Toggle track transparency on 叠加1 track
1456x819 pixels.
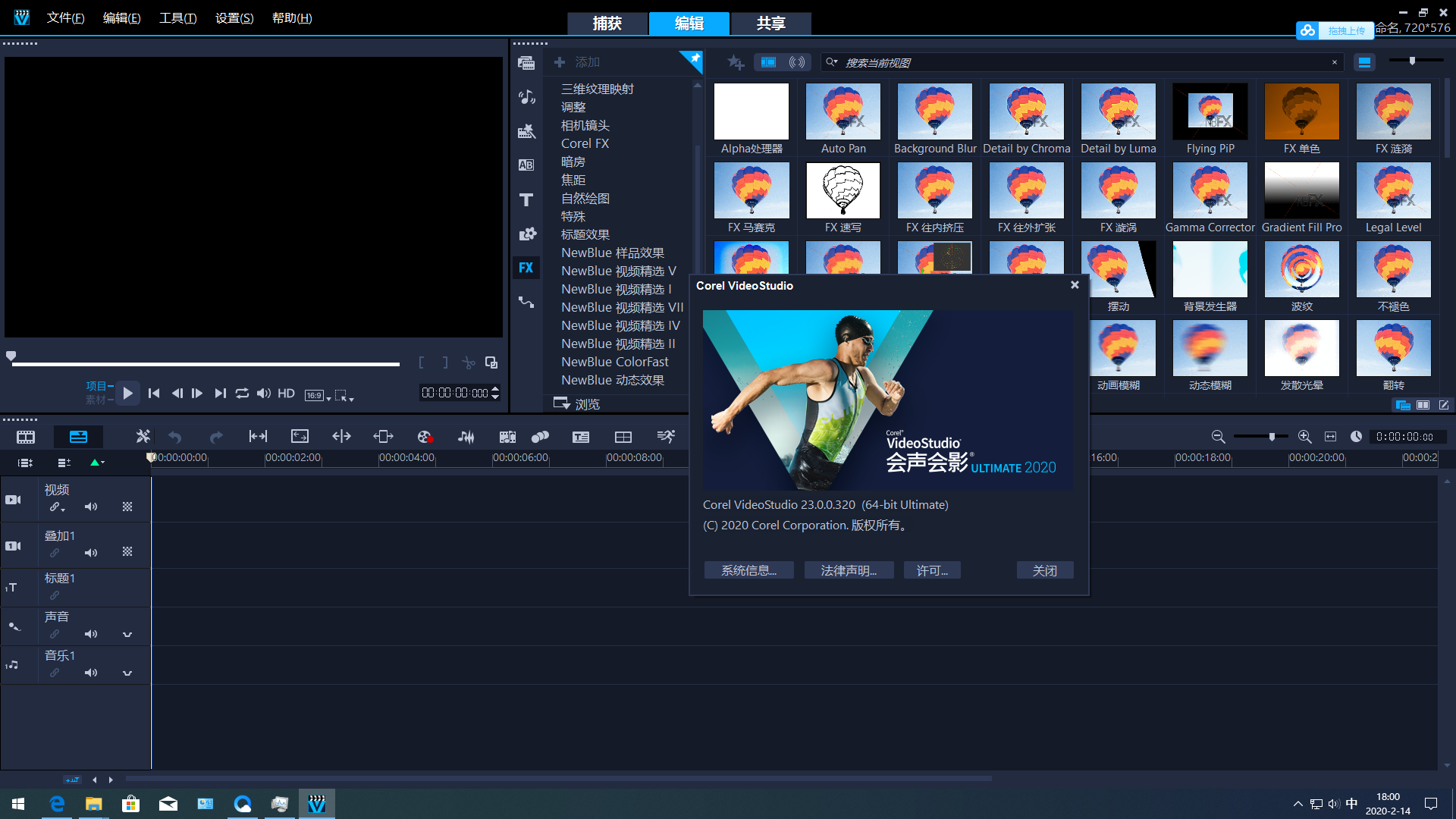point(127,552)
